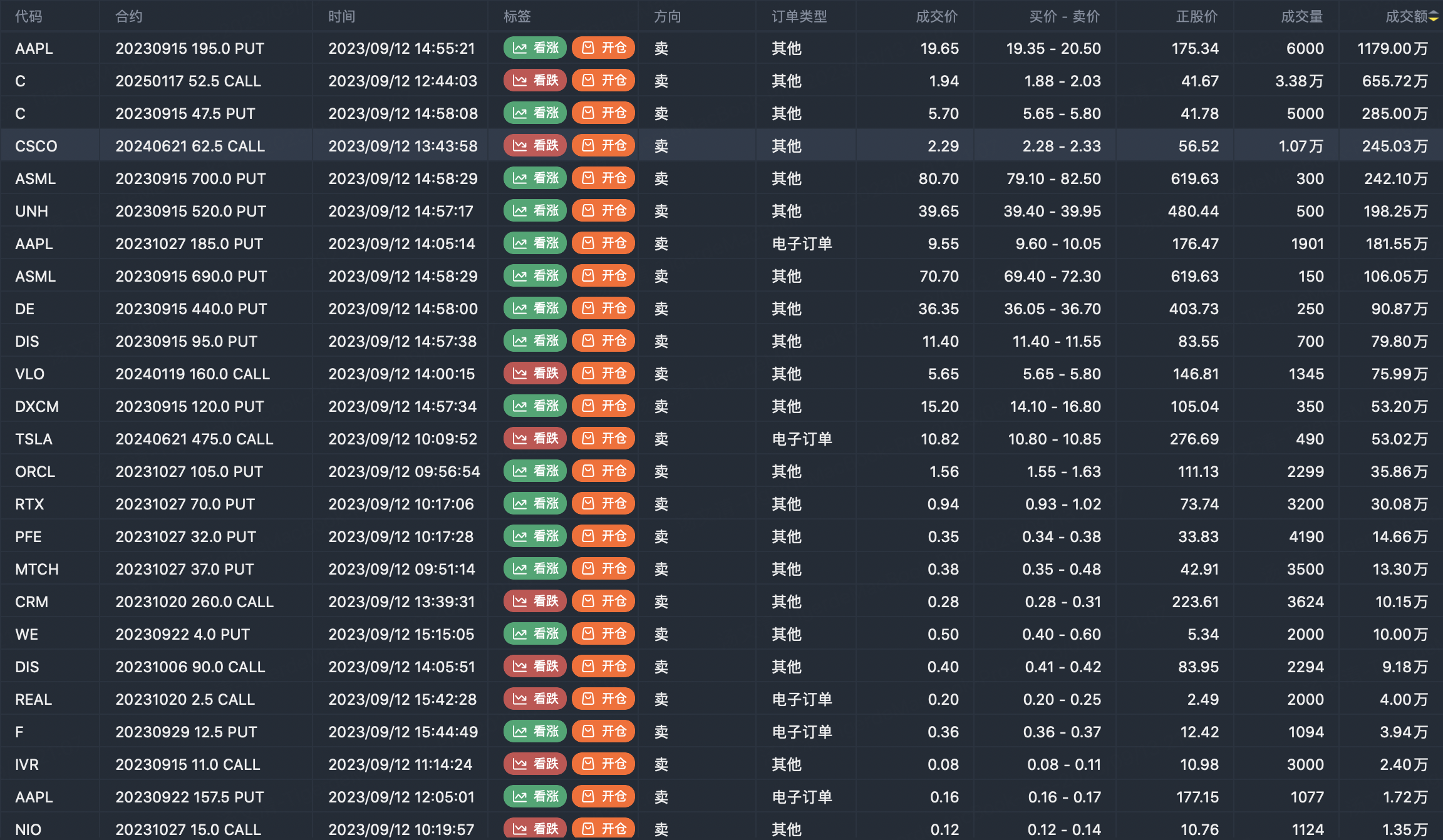The width and height of the screenshot is (1443, 840).
Task: Sort the table by the 成交量 column header
Action: pos(1301,17)
